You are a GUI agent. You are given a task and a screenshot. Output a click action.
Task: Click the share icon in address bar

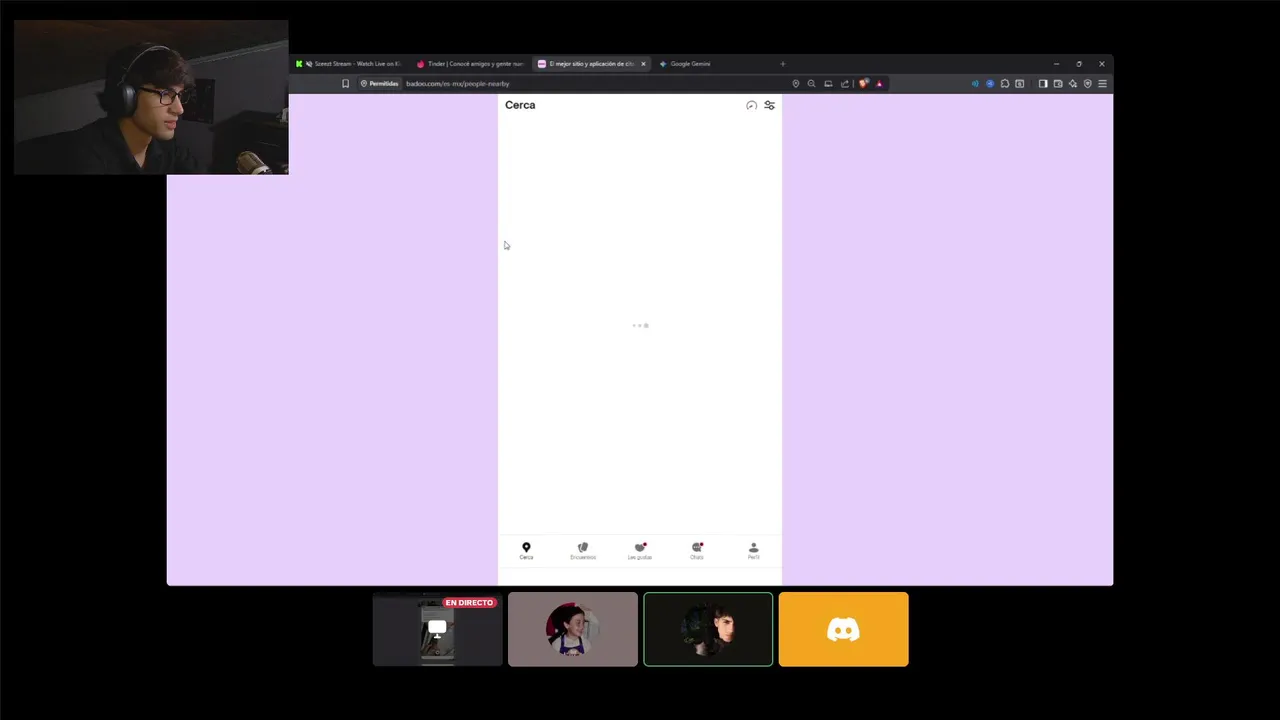[845, 84]
